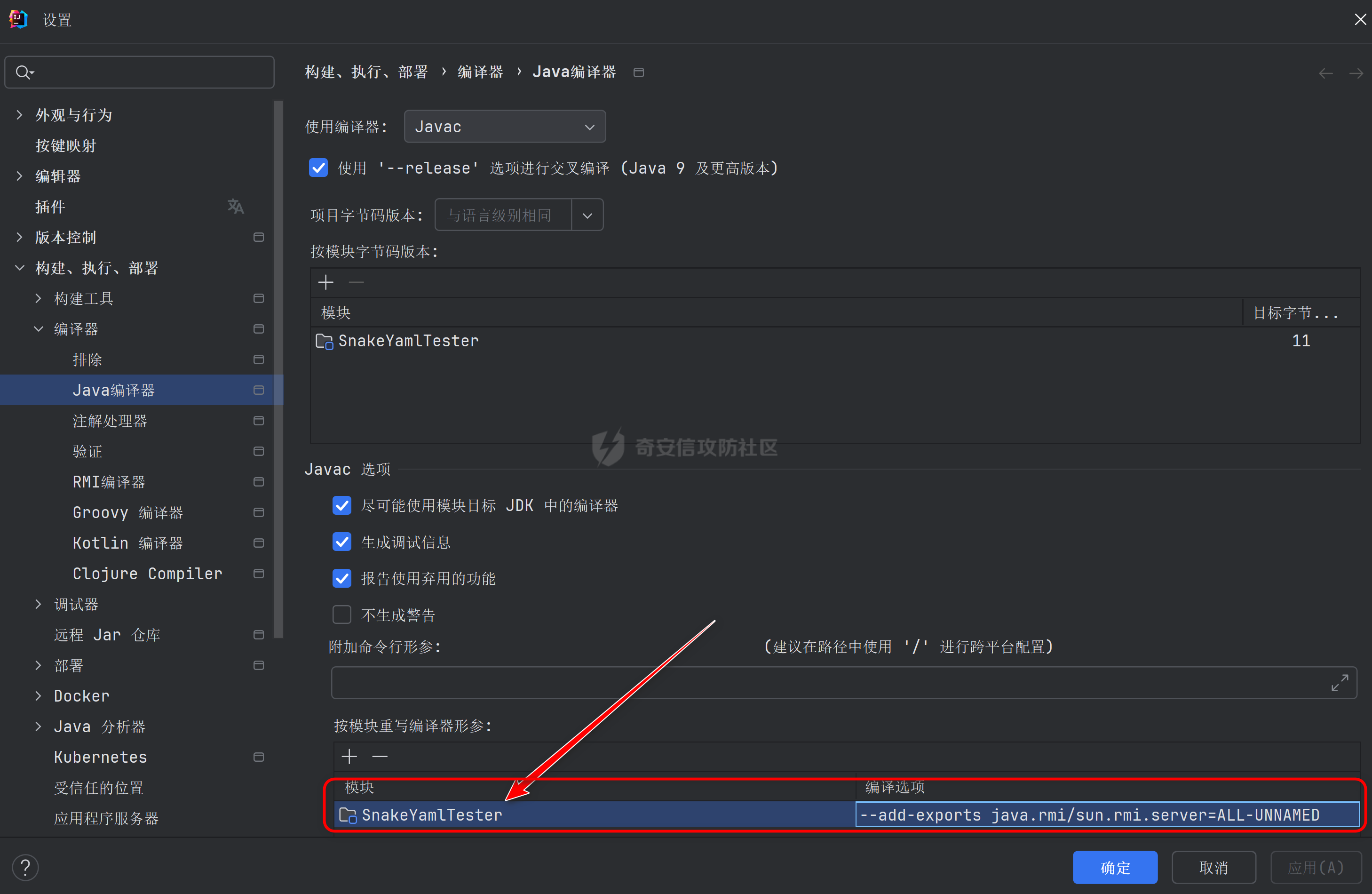The width and height of the screenshot is (1372, 894).
Task: Enable 不生成警告 checkbox
Action: click(x=342, y=614)
